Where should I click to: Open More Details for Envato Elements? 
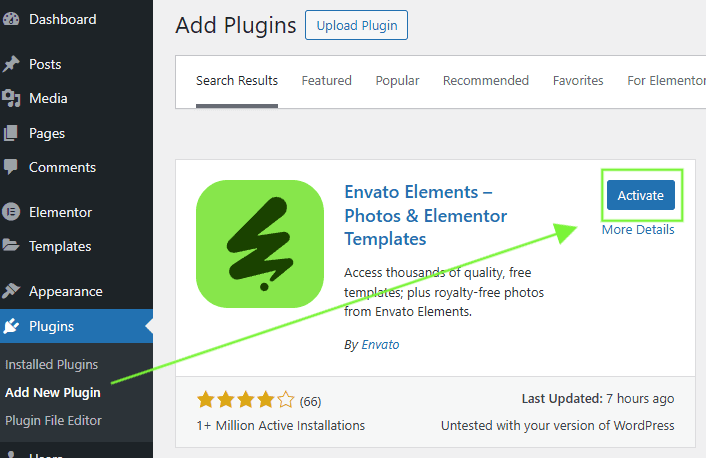pos(638,230)
